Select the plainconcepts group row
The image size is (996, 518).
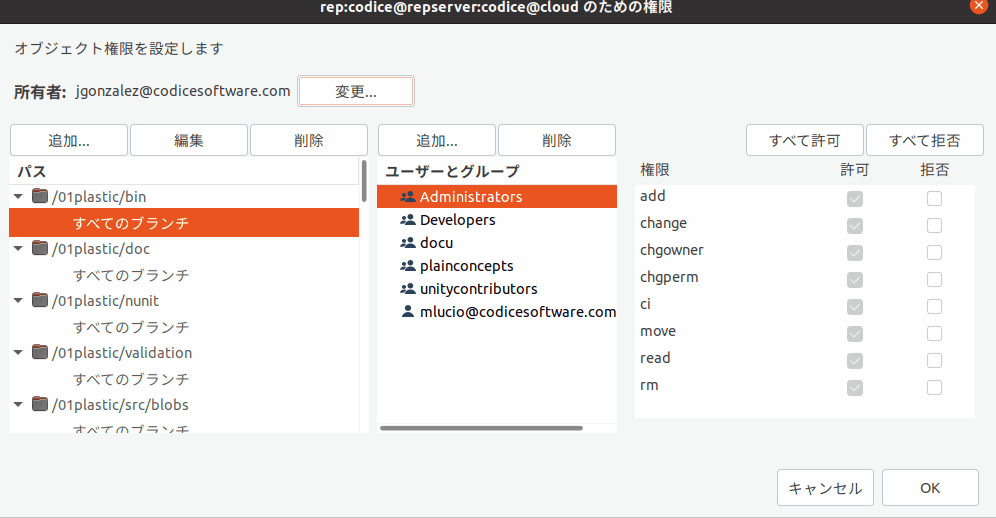pyautogui.click(x=497, y=266)
